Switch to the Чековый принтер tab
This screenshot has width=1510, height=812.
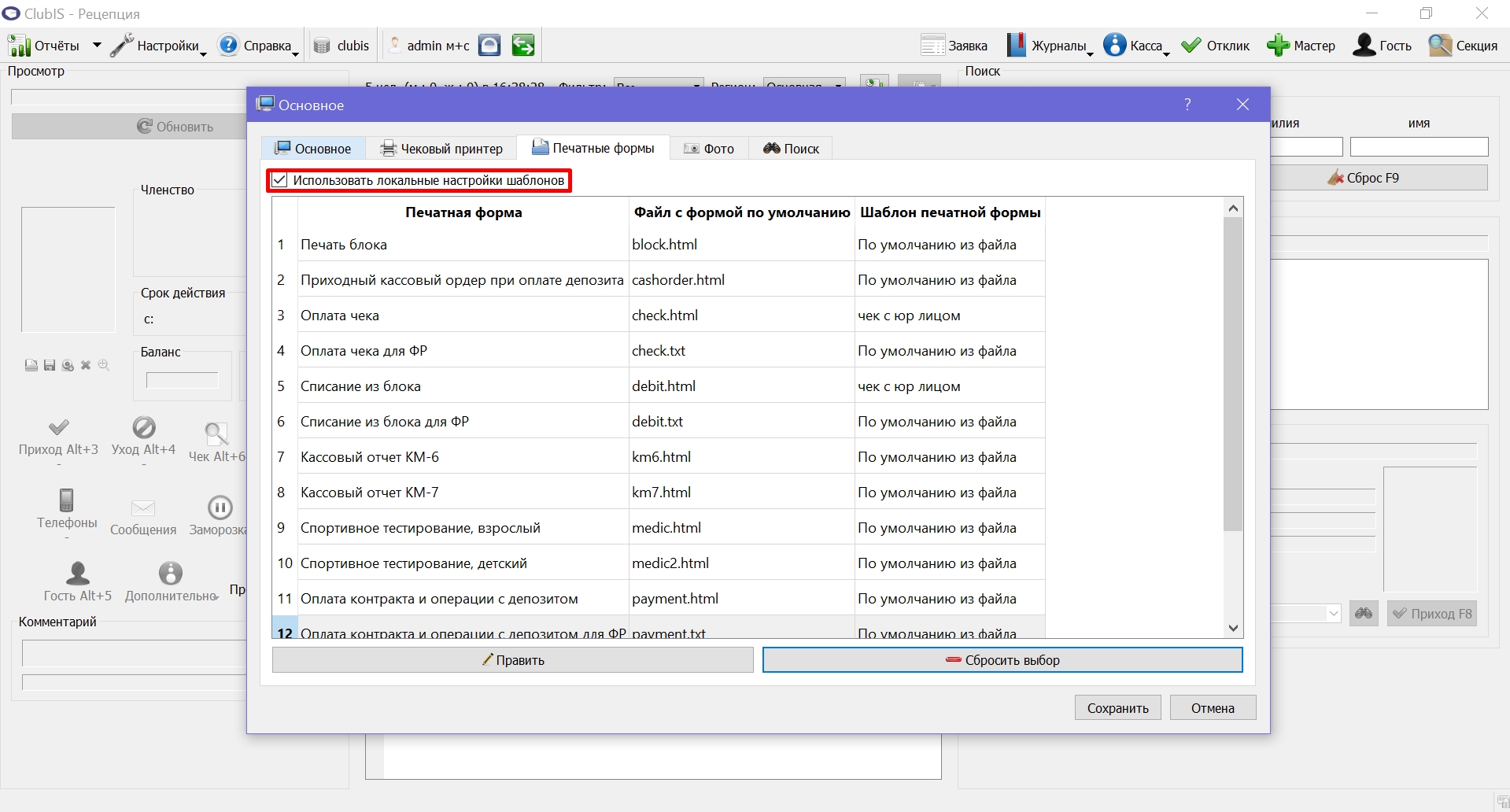[x=441, y=149]
